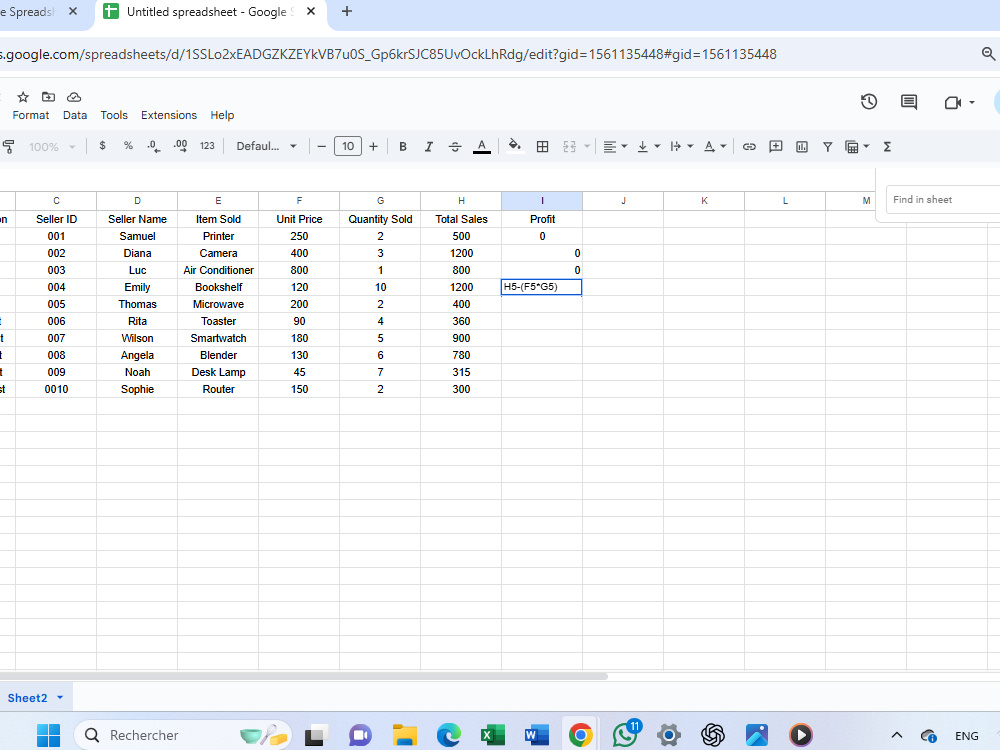Click the cell containing Air Conditioner
The image size is (1000, 750).
coord(218,270)
